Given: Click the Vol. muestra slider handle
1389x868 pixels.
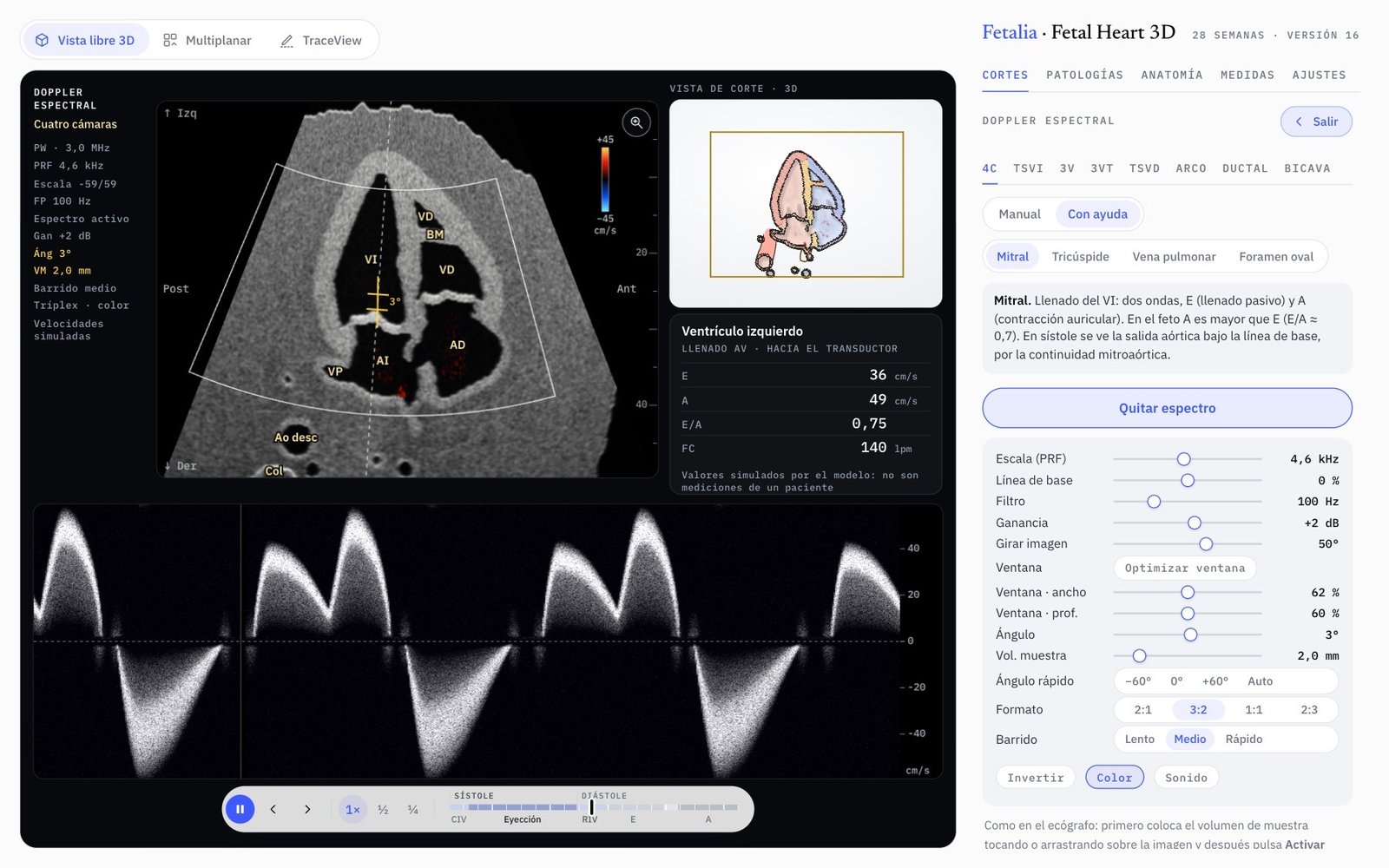Looking at the screenshot, I should coord(1139,656).
